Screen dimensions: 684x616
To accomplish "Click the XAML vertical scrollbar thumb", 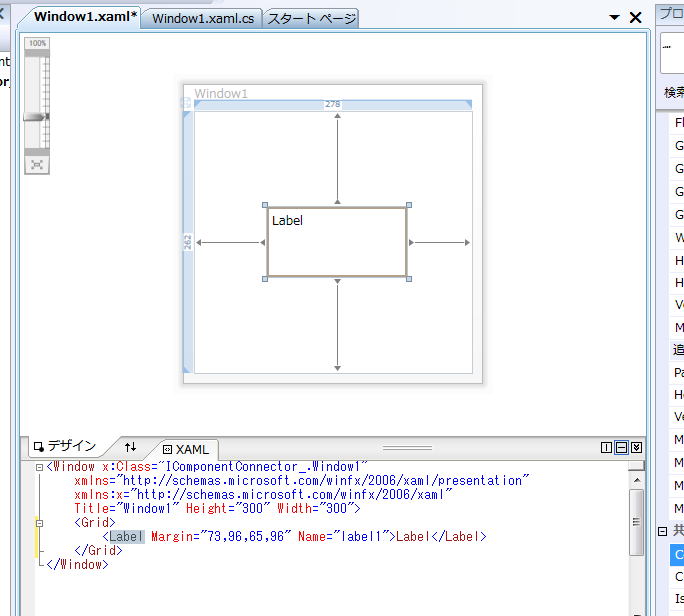I will 637,522.
